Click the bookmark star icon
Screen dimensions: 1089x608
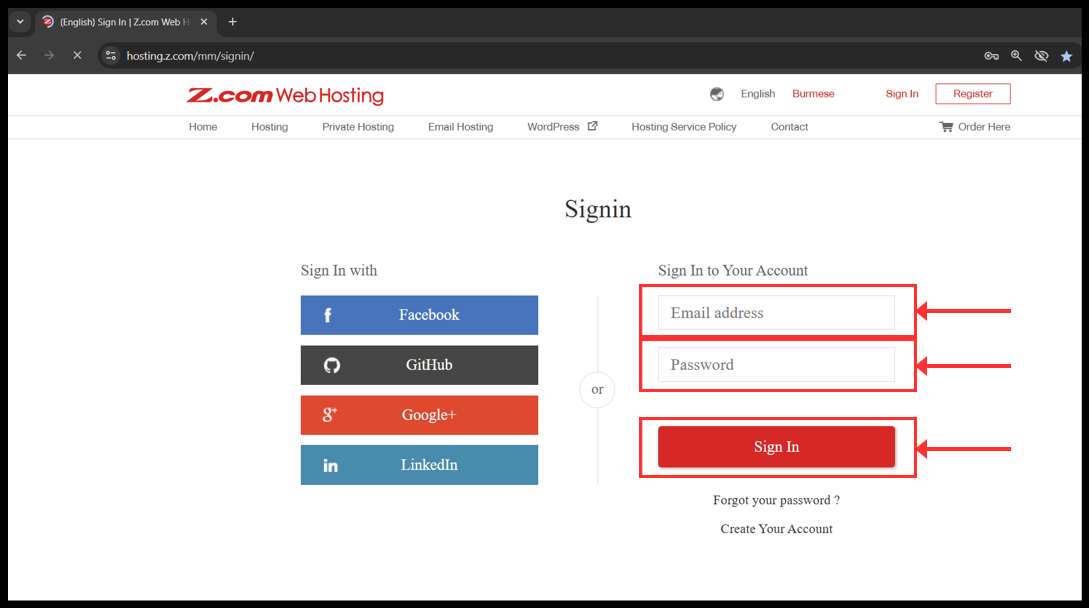tap(1066, 56)
